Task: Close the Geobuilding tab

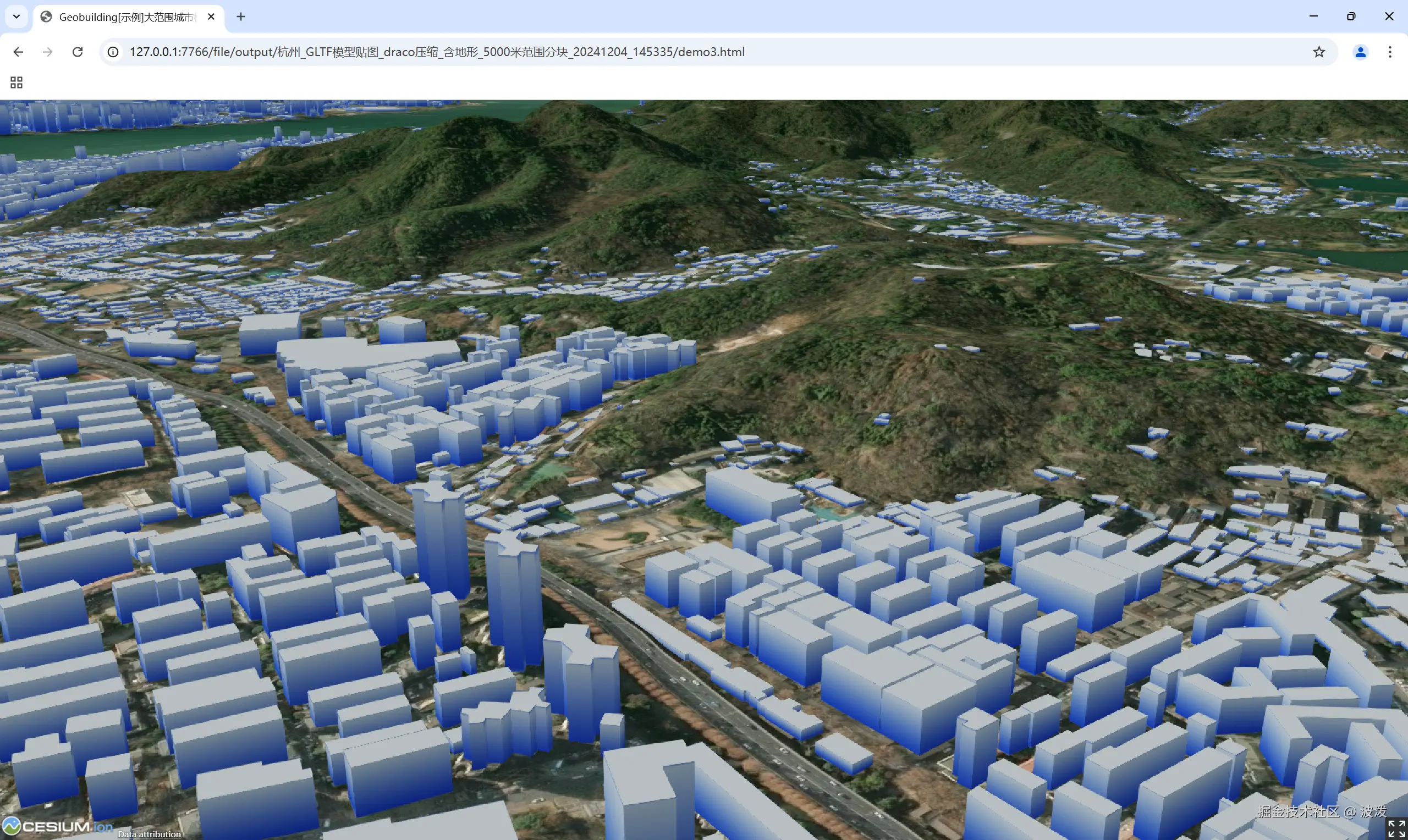Action: coord(211,16)
